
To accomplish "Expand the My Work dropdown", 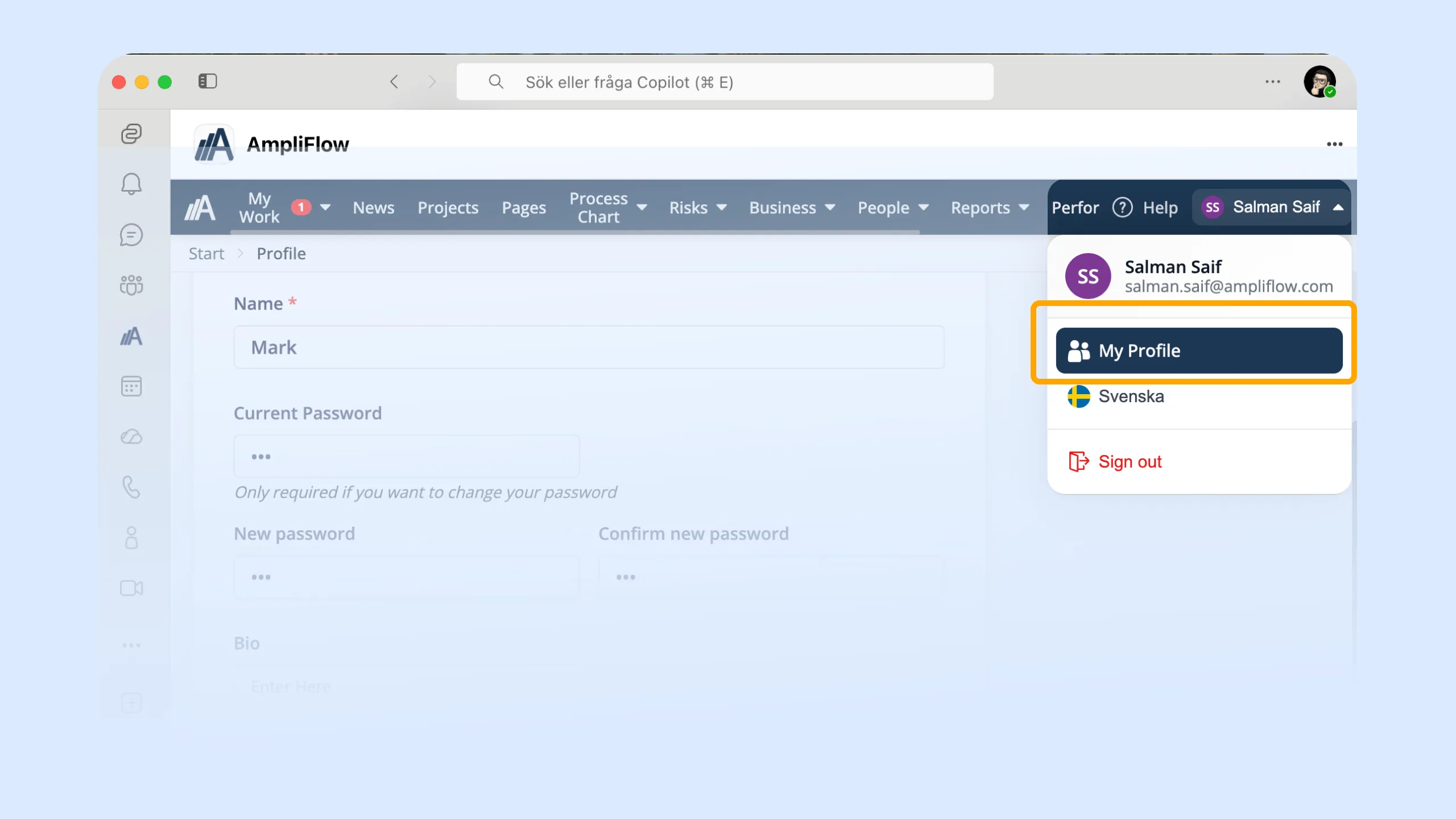I will point(325,208).
